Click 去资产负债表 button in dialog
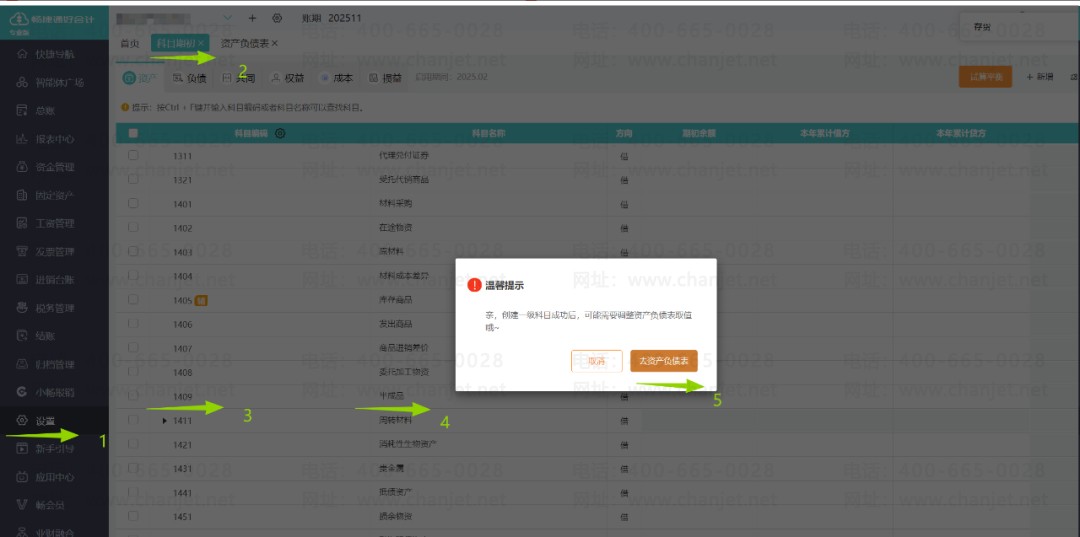 tap(664, 361)
